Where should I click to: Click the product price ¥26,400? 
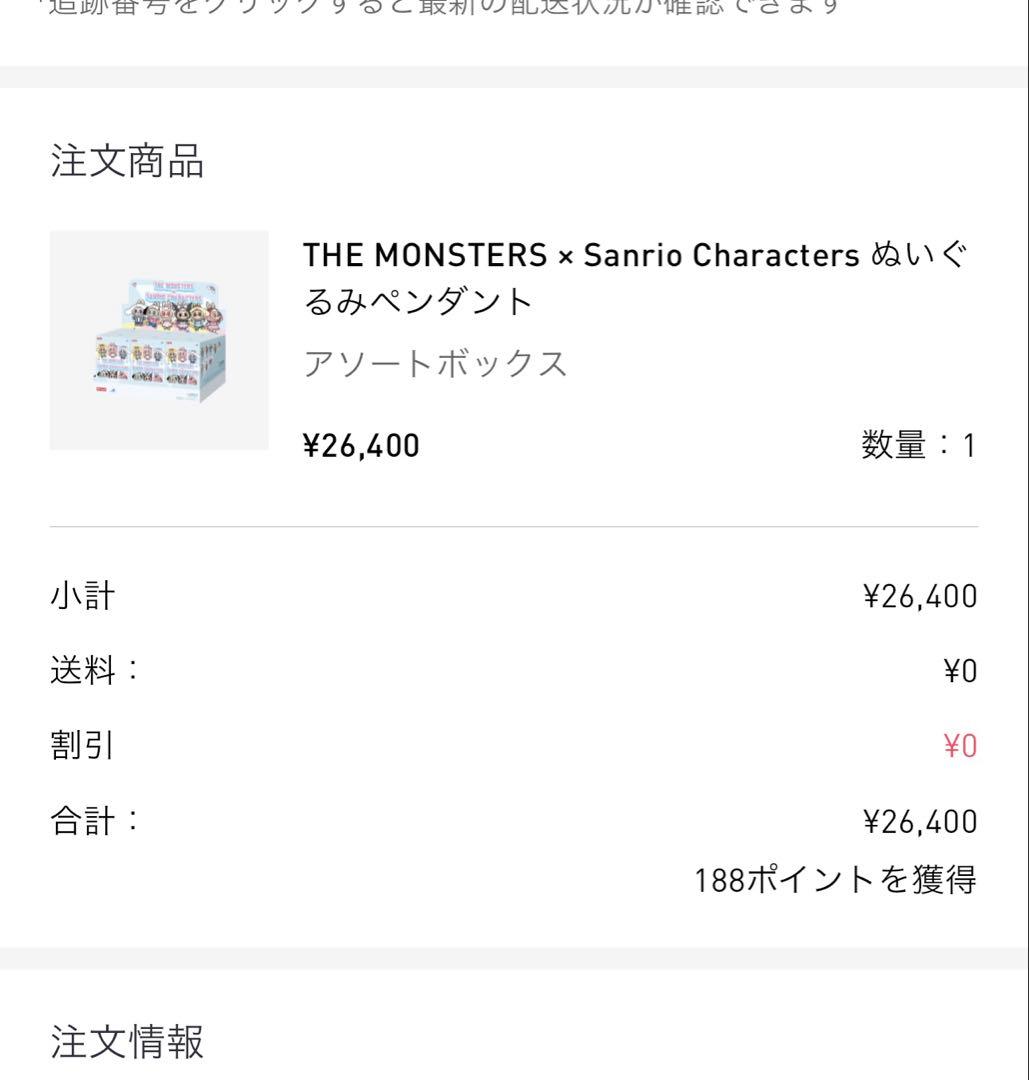(361, 446)
